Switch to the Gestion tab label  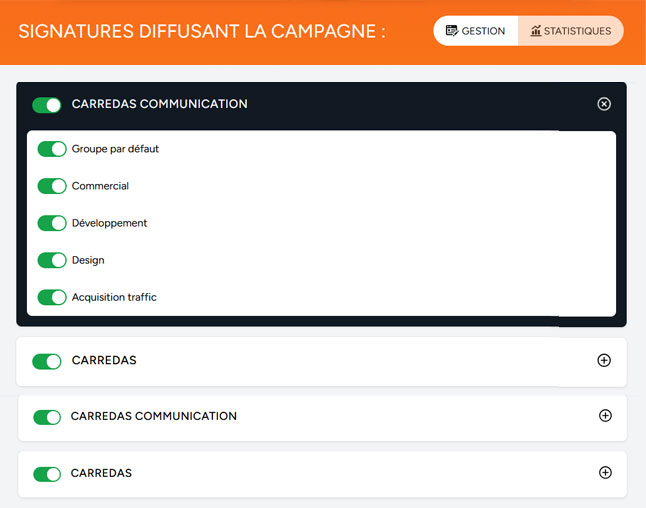click(483, 31)
